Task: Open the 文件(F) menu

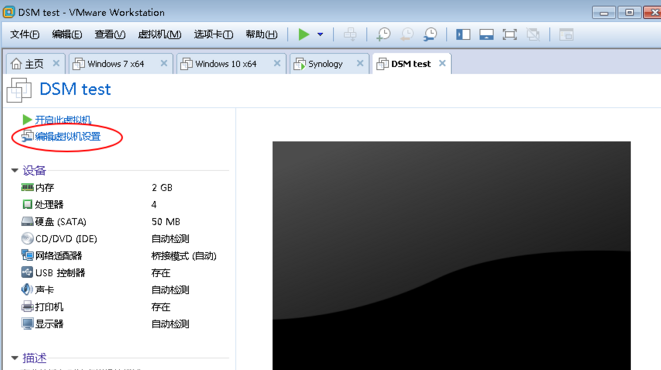Action: [x=25, y=35]
